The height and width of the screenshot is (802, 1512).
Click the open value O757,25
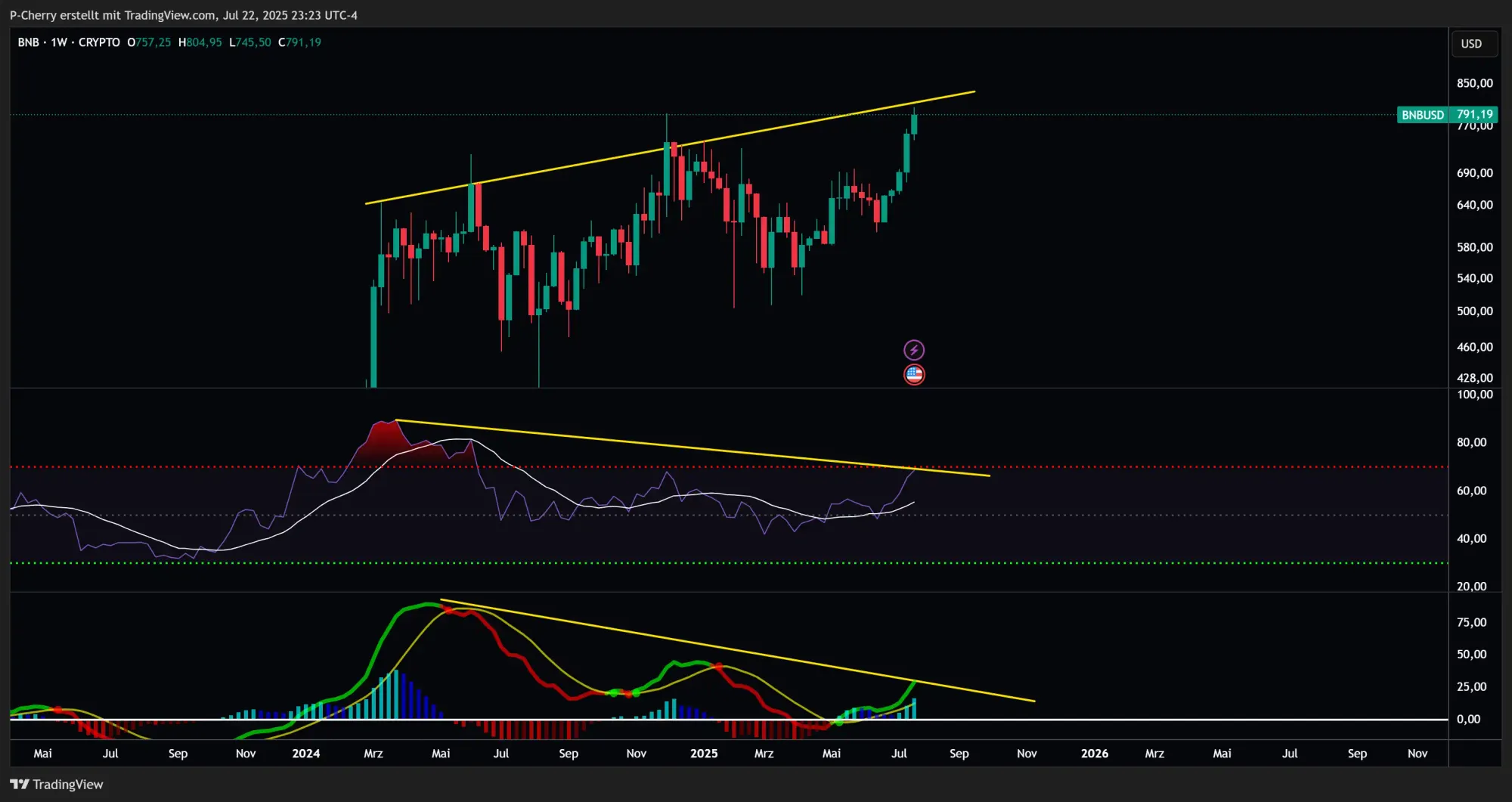pyautogui.click(x=149, y=42)
